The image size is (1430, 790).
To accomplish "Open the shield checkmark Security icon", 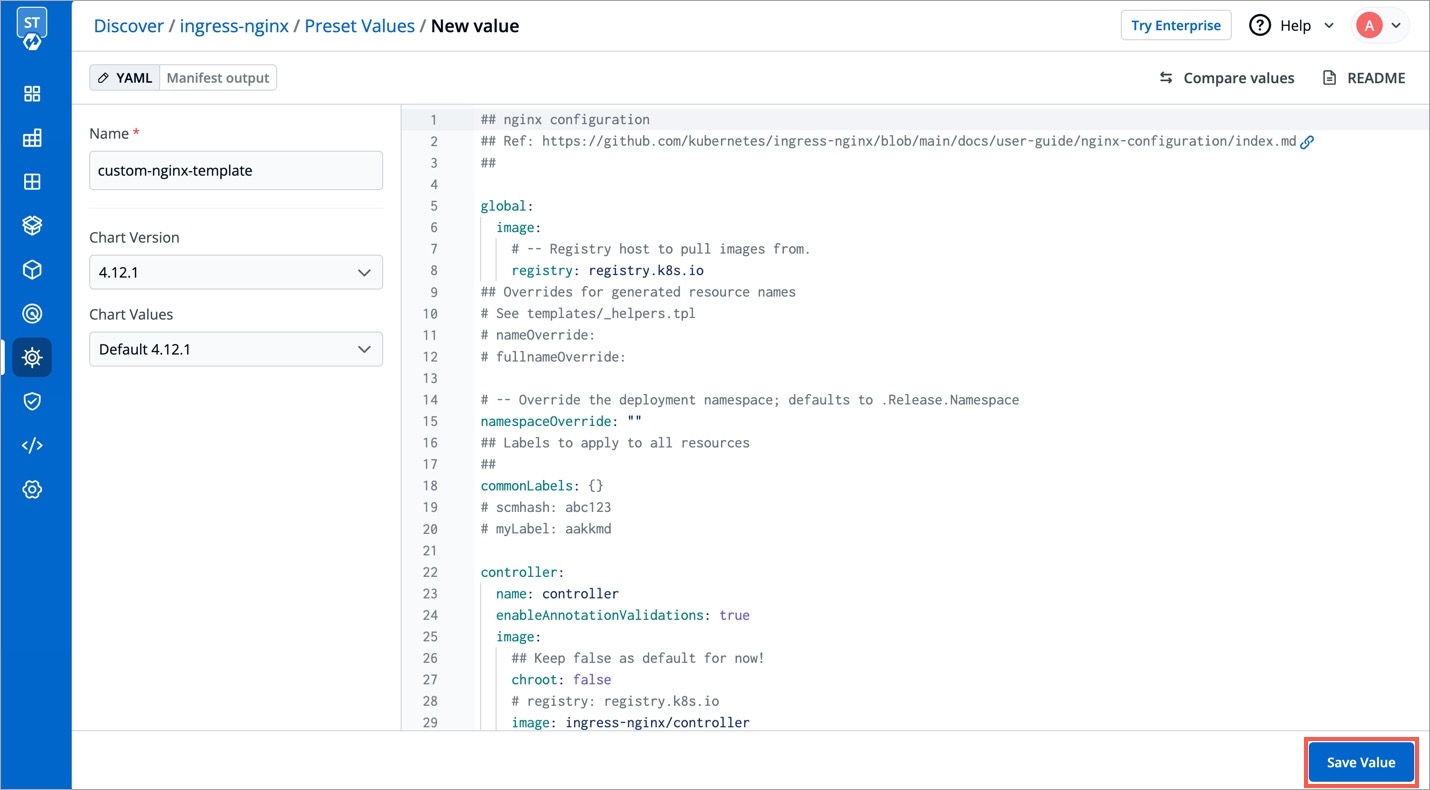I will pyautogui.click(x=32, y=401).
